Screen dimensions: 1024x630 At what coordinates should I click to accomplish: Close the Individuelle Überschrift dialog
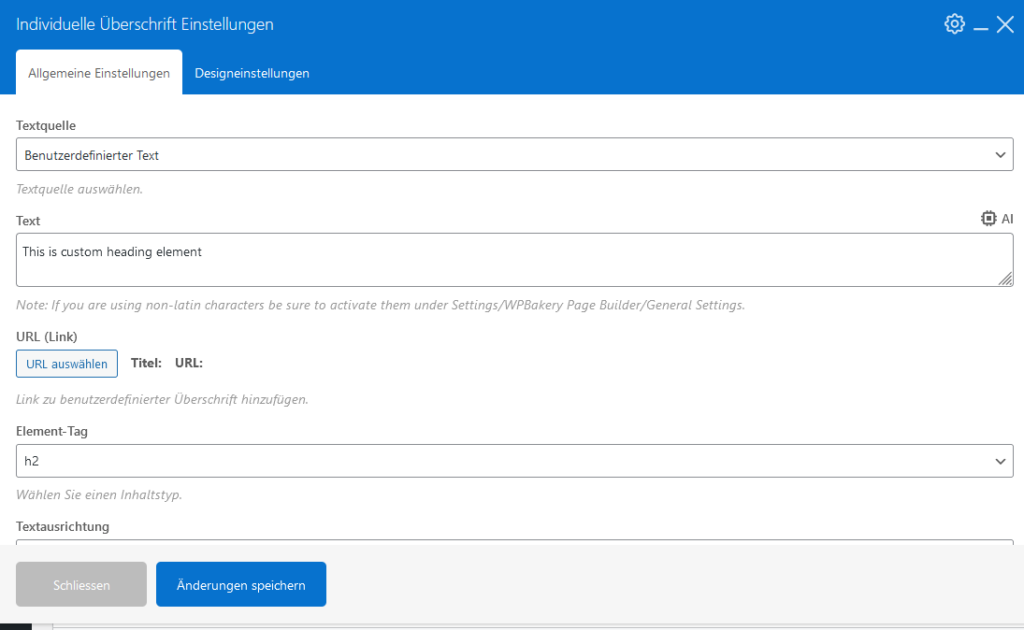[x=1006, y=24]
